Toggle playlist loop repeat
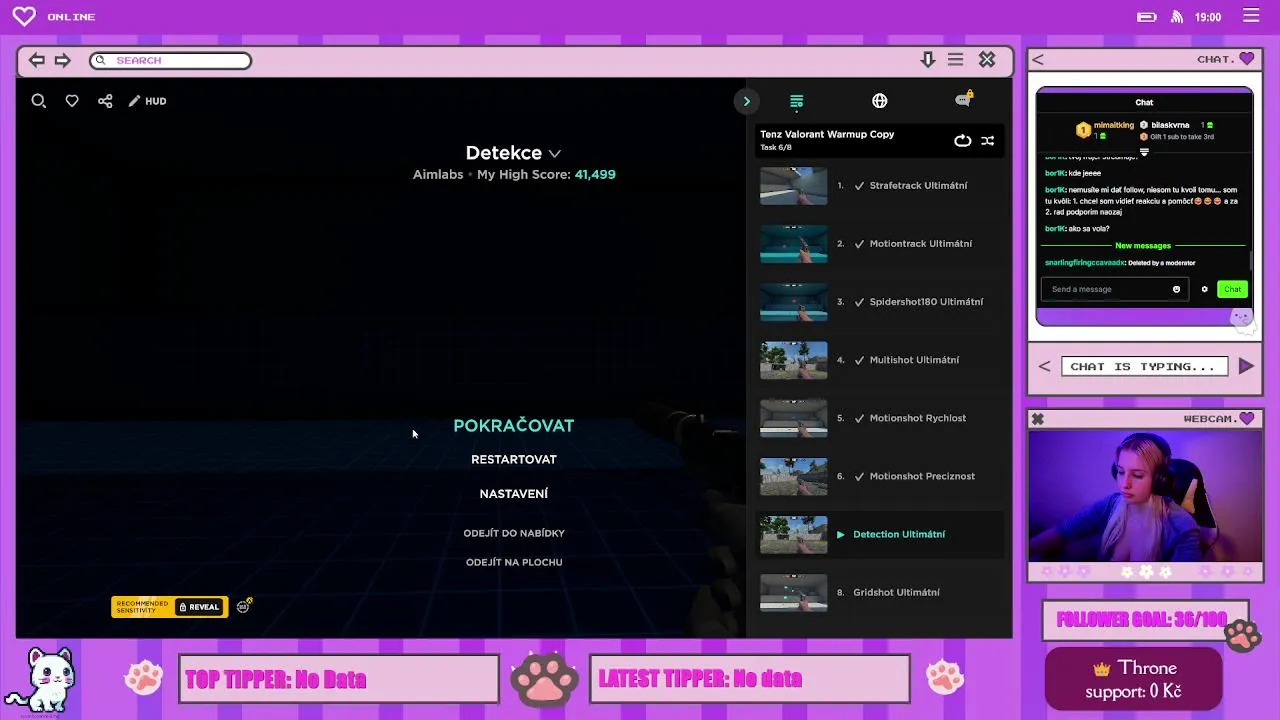This screenshot has height=720, width=1280. (x=962, y=141)
